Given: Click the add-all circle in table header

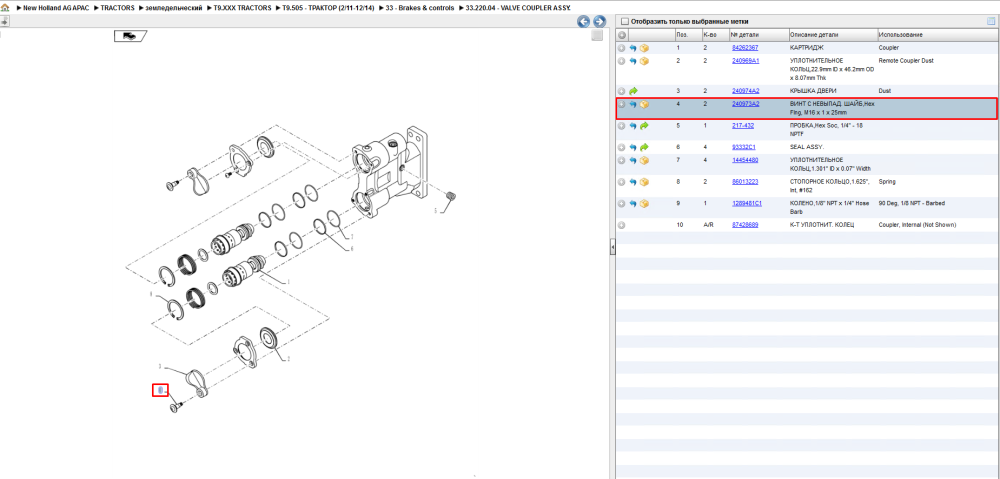Looking at the screenshot, I should (622, 35).
